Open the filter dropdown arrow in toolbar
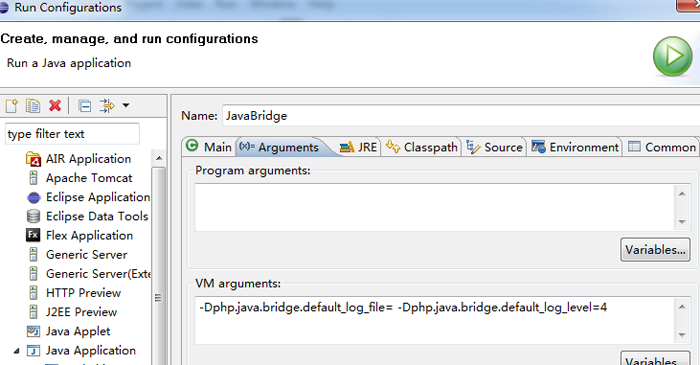 [126, 106]
